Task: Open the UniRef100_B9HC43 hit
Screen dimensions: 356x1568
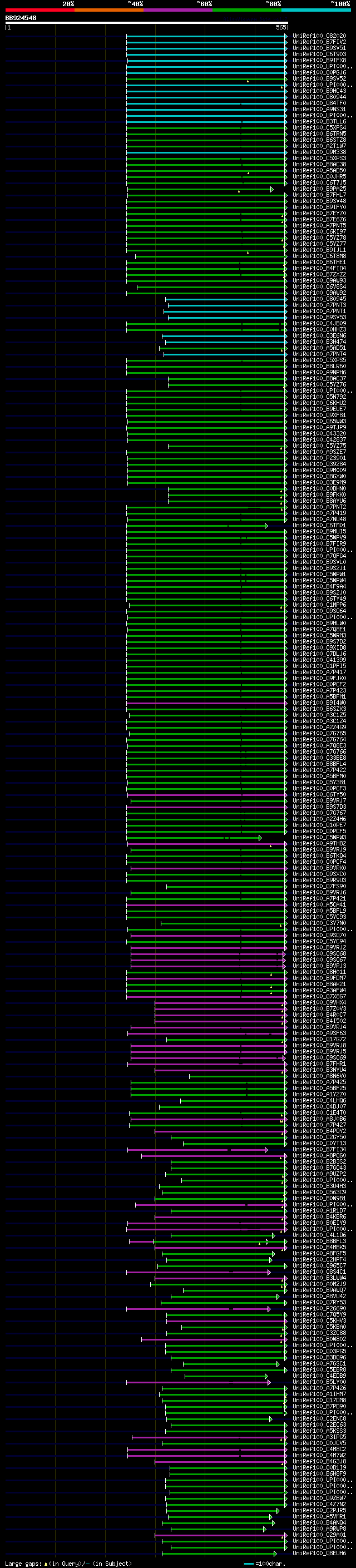Action: (319, 91)
